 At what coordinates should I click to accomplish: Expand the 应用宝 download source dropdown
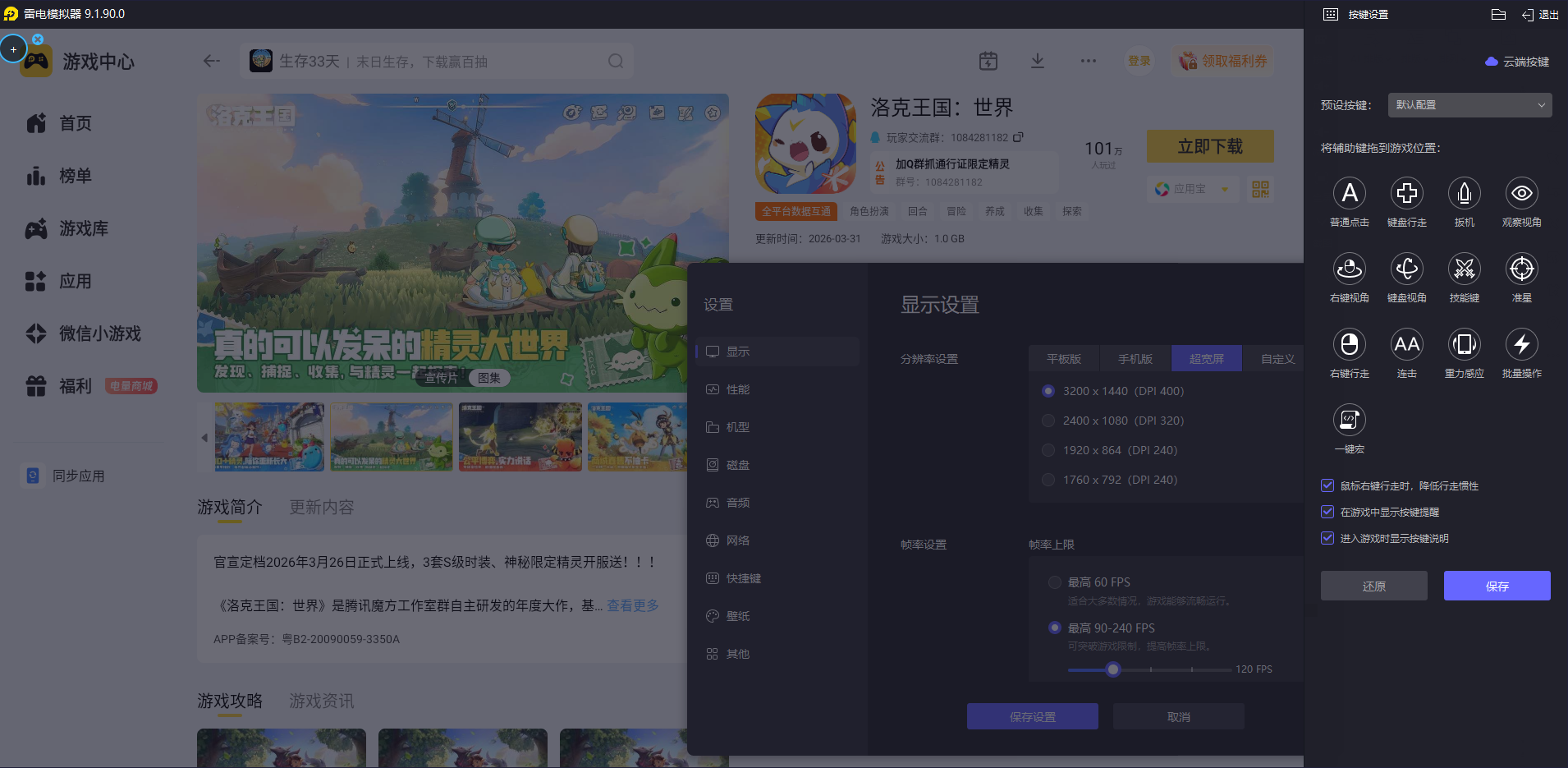(1225, 189)
